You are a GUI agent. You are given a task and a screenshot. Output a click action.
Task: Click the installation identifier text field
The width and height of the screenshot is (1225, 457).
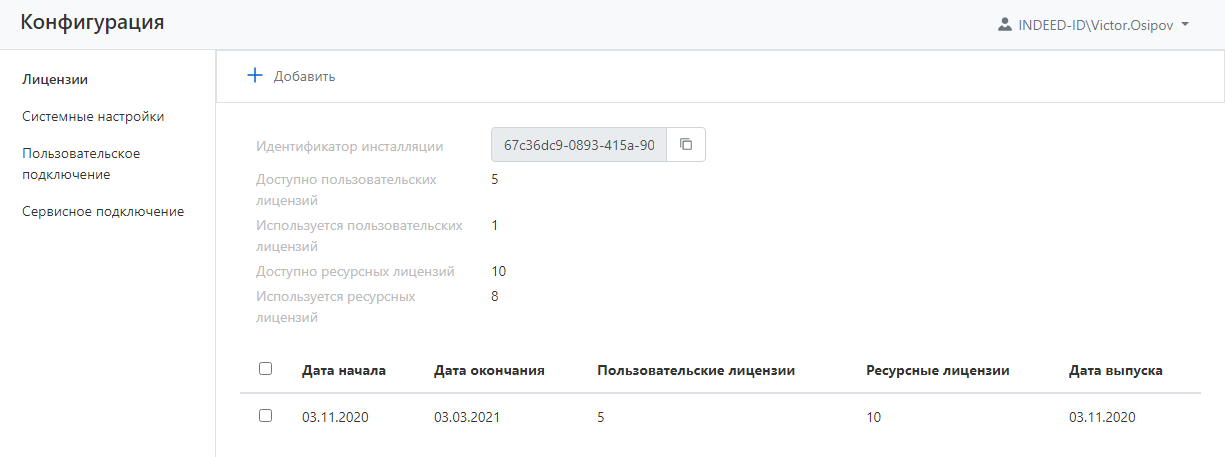(x=579, y=145)
